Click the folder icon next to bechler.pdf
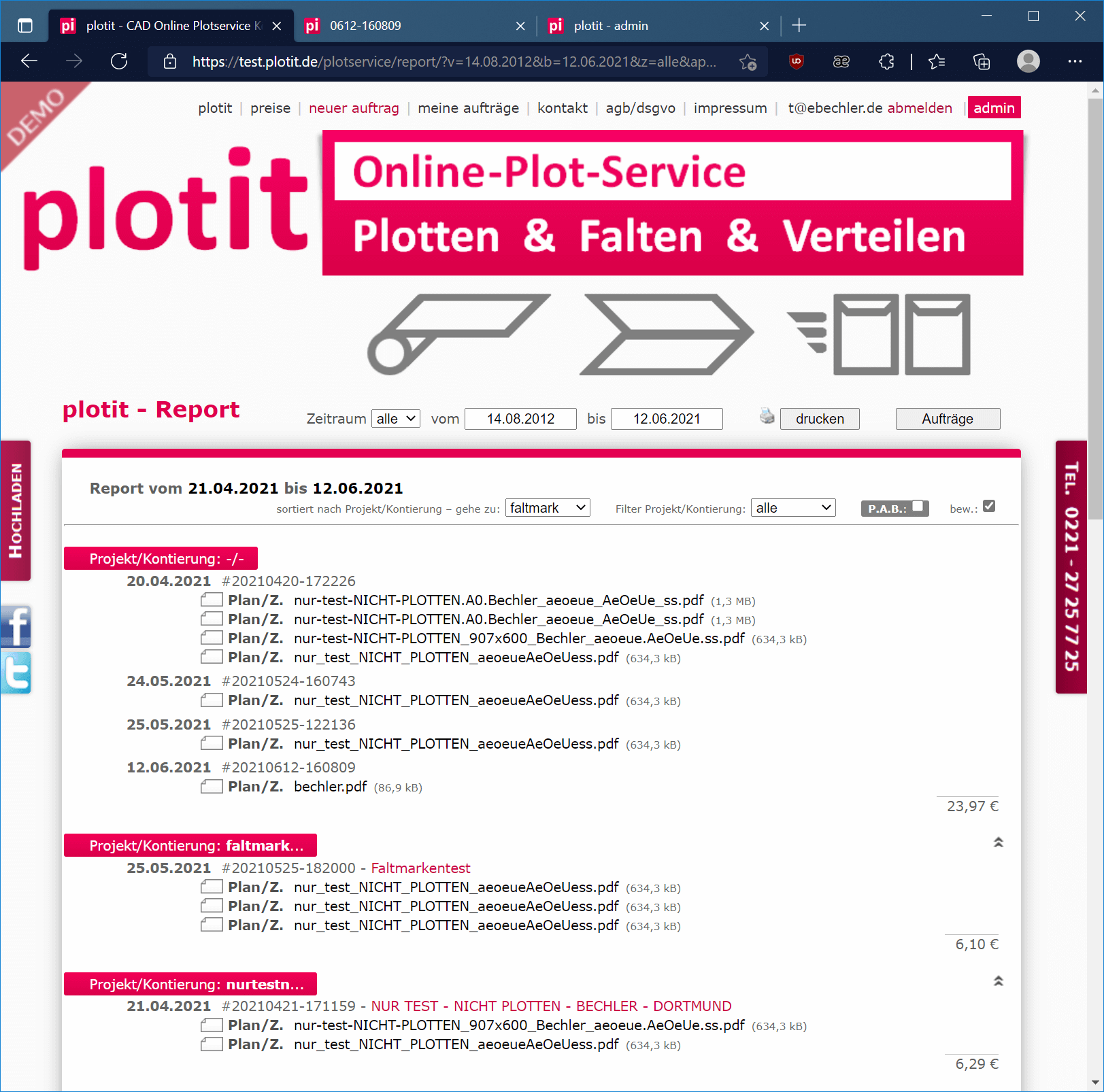Viewport: 1104px width, 1092px height. pyautogui.click(x=212, y=786)
